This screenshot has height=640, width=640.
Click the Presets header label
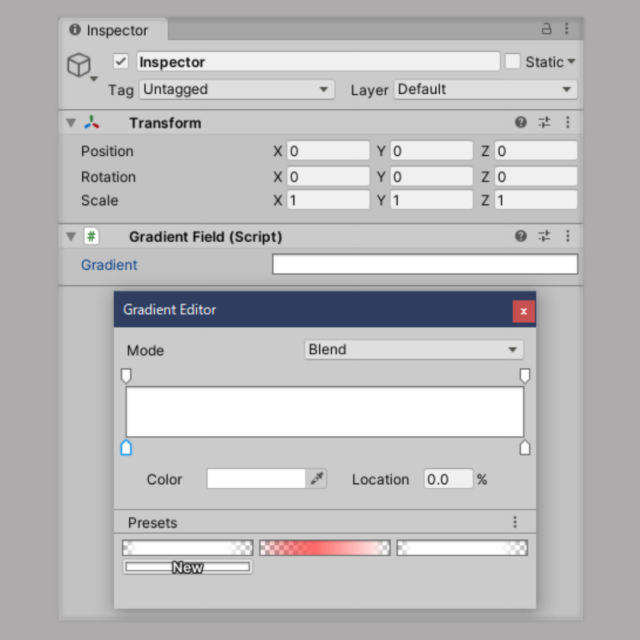[x=152, y=522]
